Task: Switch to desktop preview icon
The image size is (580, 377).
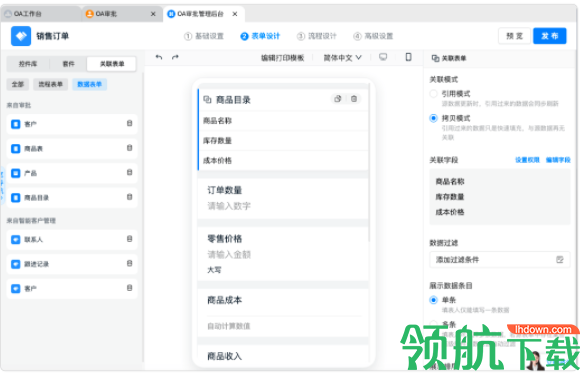Action: pyautogui.click(x=383, y=57)
